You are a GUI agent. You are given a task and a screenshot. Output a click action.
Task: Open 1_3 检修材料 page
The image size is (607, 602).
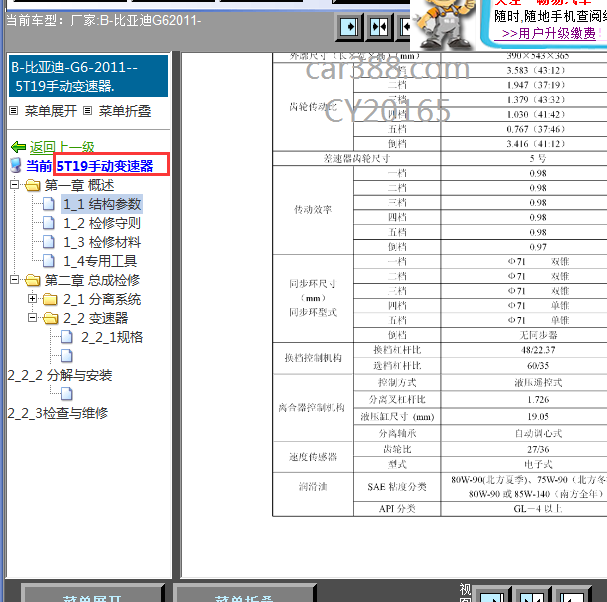(x=102, y=242)
